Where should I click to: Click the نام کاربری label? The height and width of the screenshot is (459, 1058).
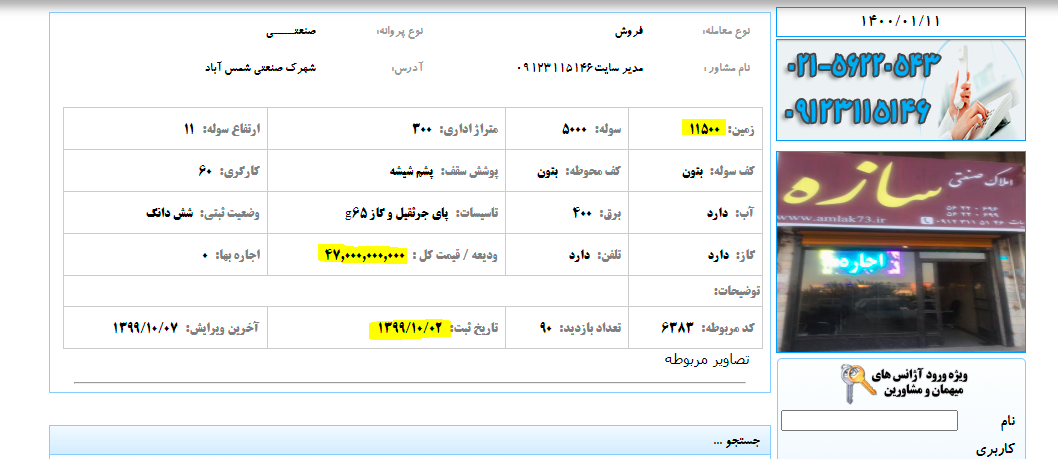pos(995,435)
